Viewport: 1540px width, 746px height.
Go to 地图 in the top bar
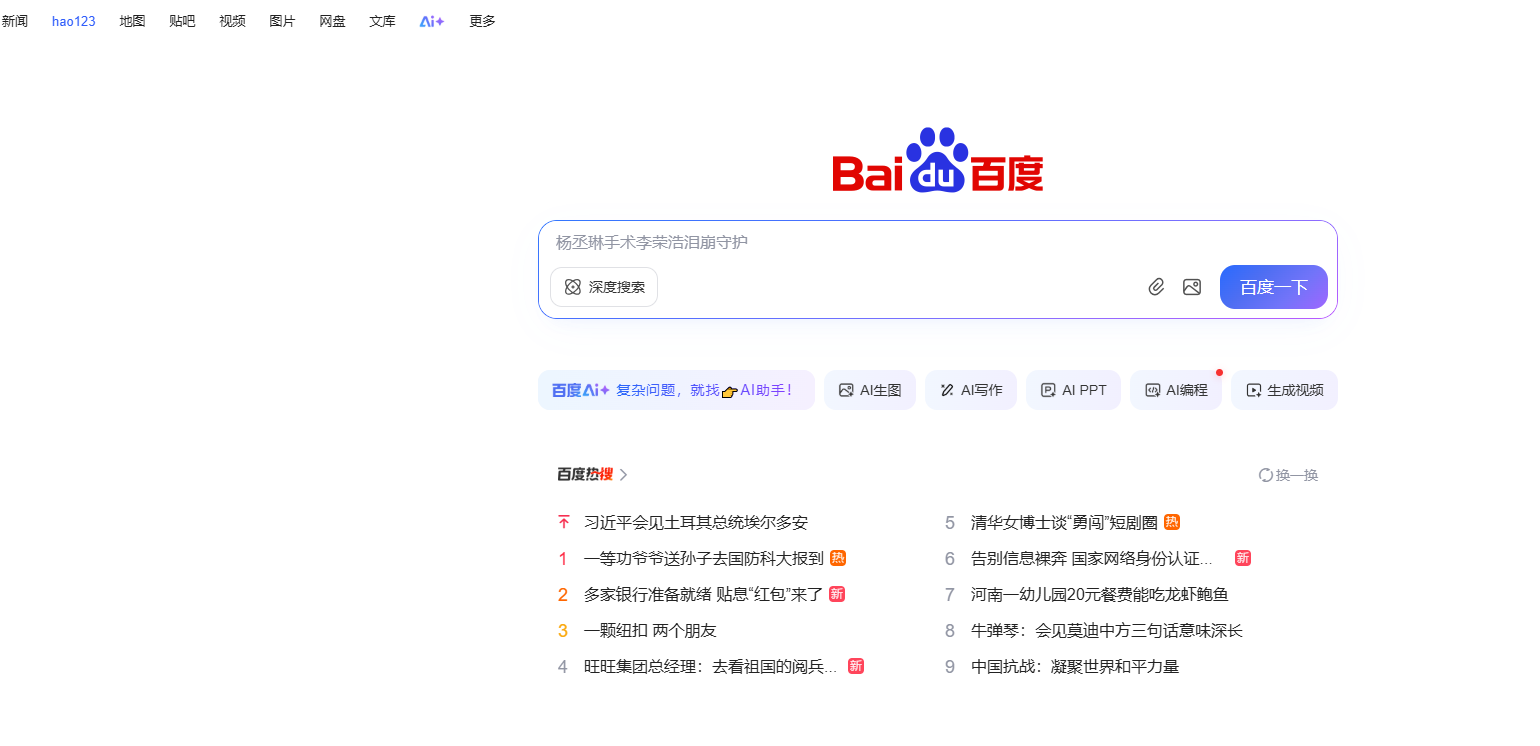(x=132, y=21)
